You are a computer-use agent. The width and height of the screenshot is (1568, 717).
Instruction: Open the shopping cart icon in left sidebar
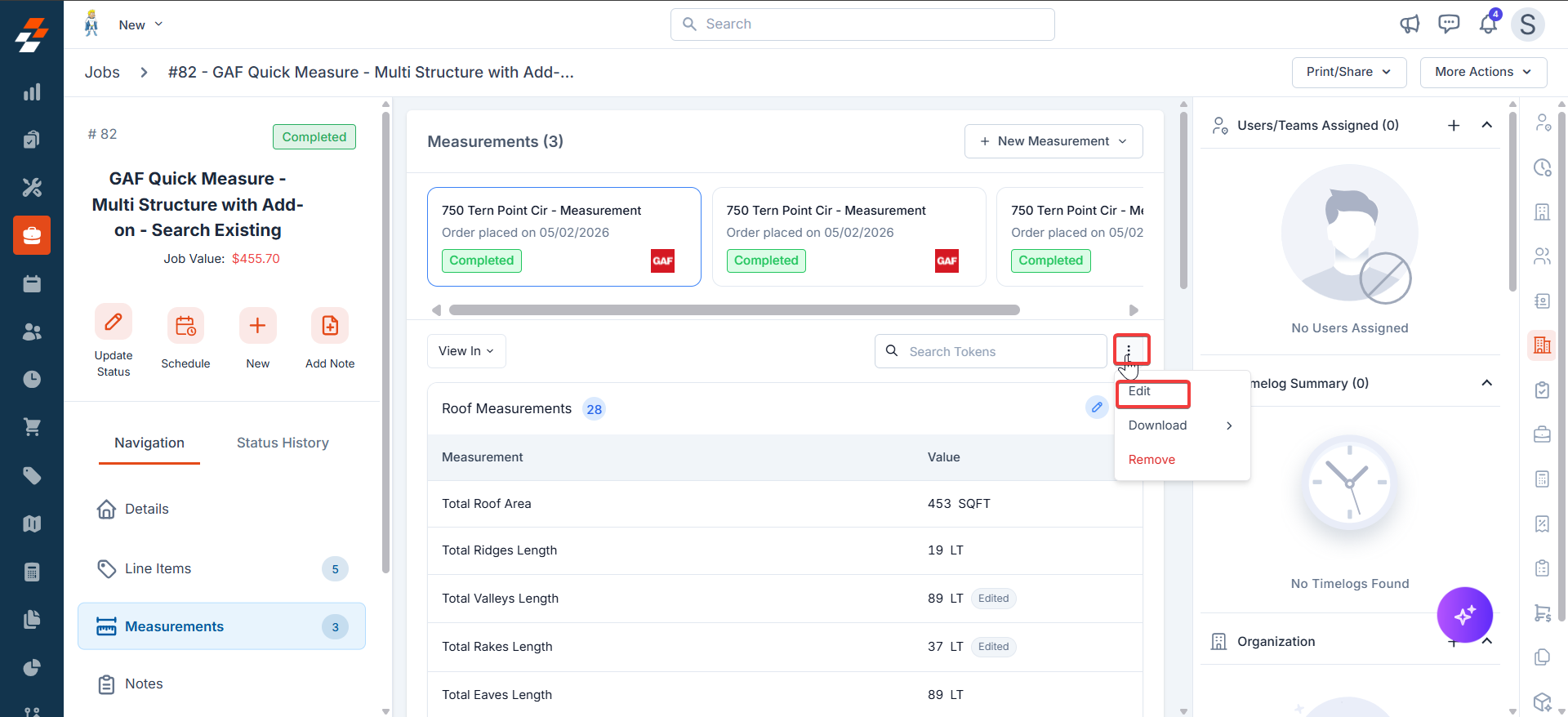tap(32, 427)
